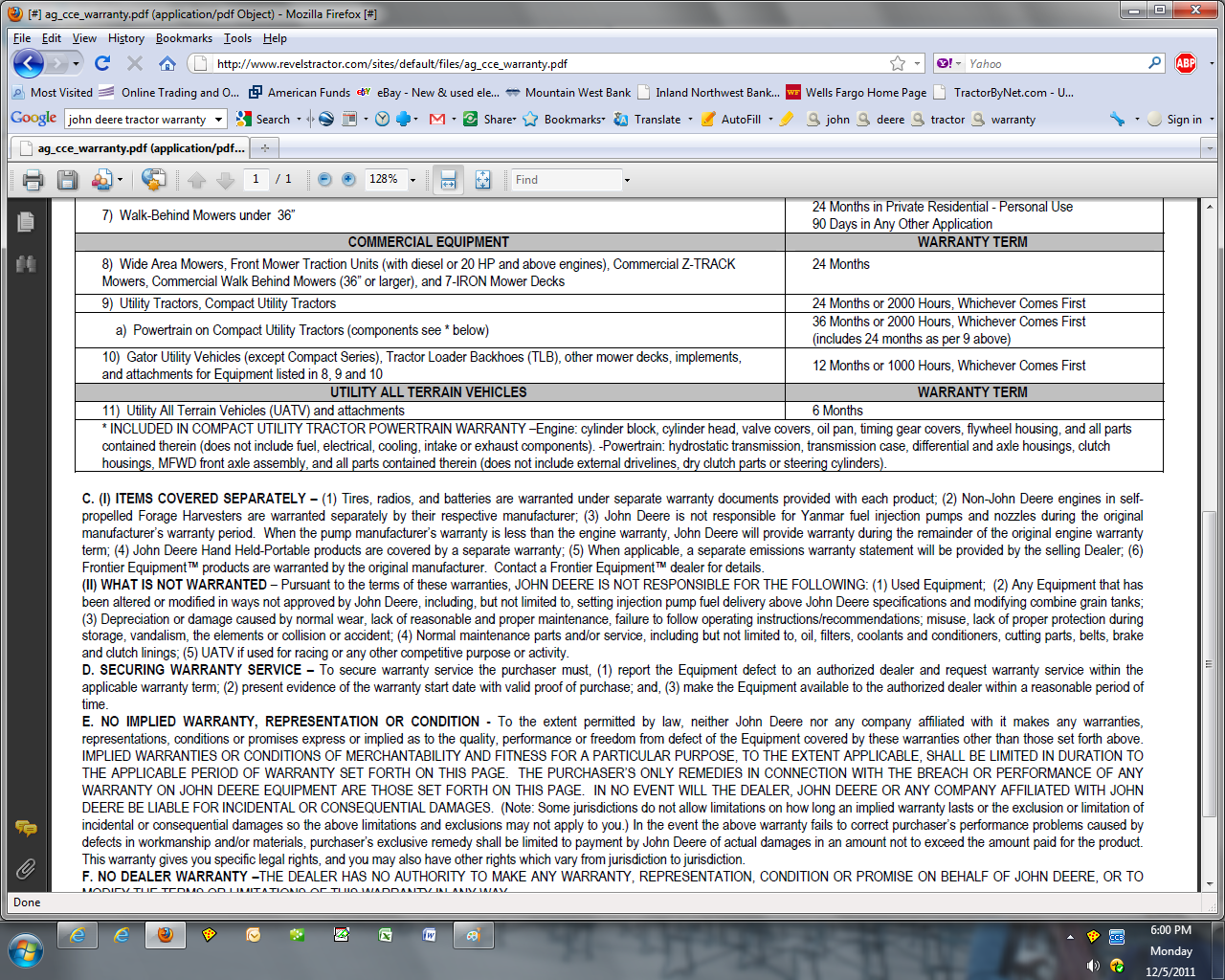Click the PDF zoom out minus button
The height and width of the screenshot is (980, 1225).
click(324, 180)
